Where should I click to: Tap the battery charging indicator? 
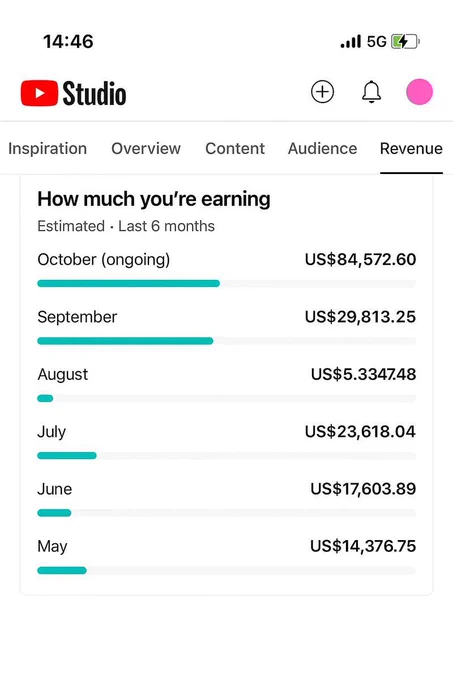click(405, 42)
